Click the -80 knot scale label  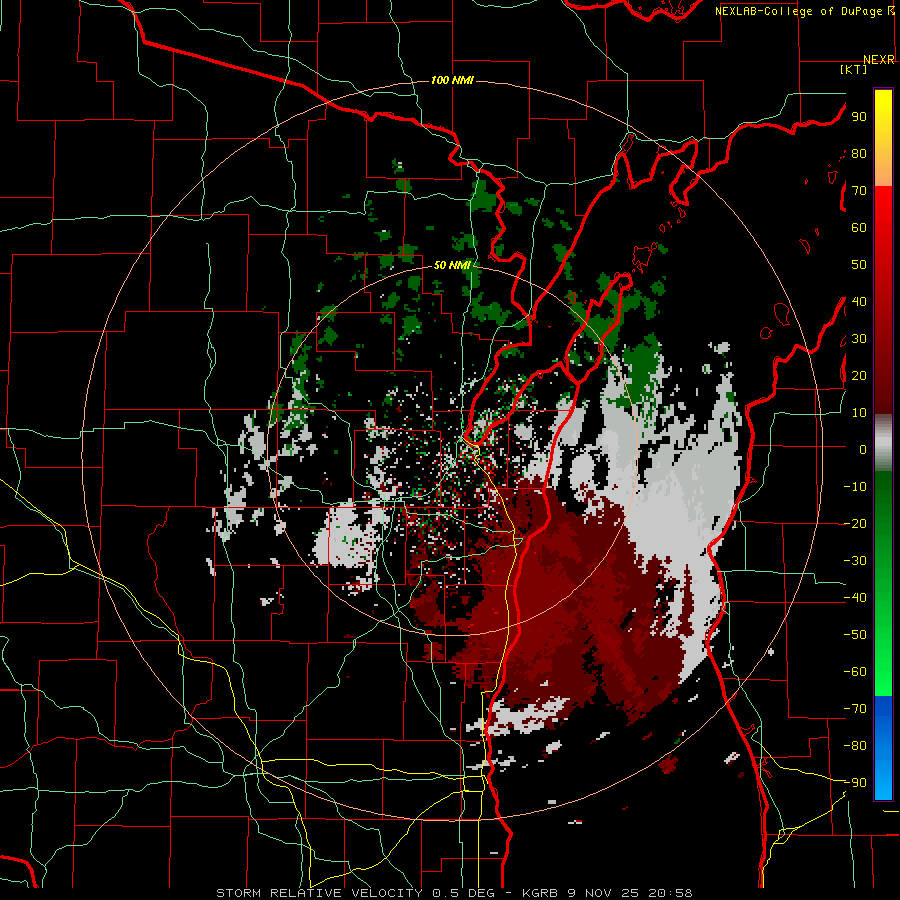pos(855,746)
